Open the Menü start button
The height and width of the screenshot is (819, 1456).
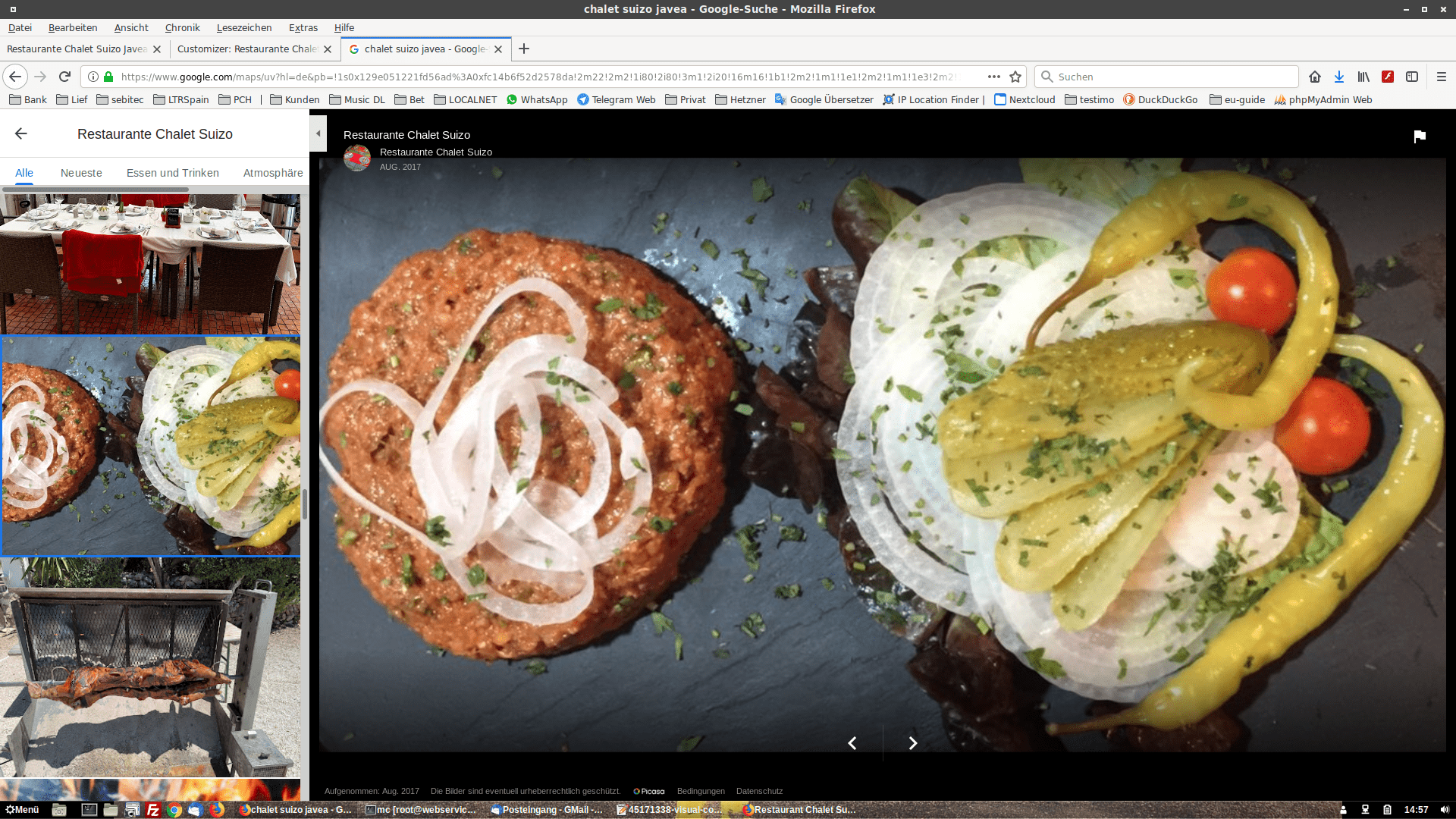tap(22, 810)
